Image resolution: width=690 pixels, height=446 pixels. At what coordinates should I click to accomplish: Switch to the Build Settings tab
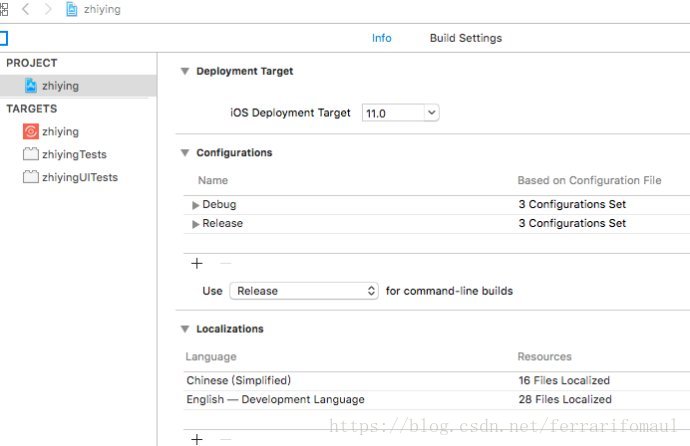click(466, 38)
